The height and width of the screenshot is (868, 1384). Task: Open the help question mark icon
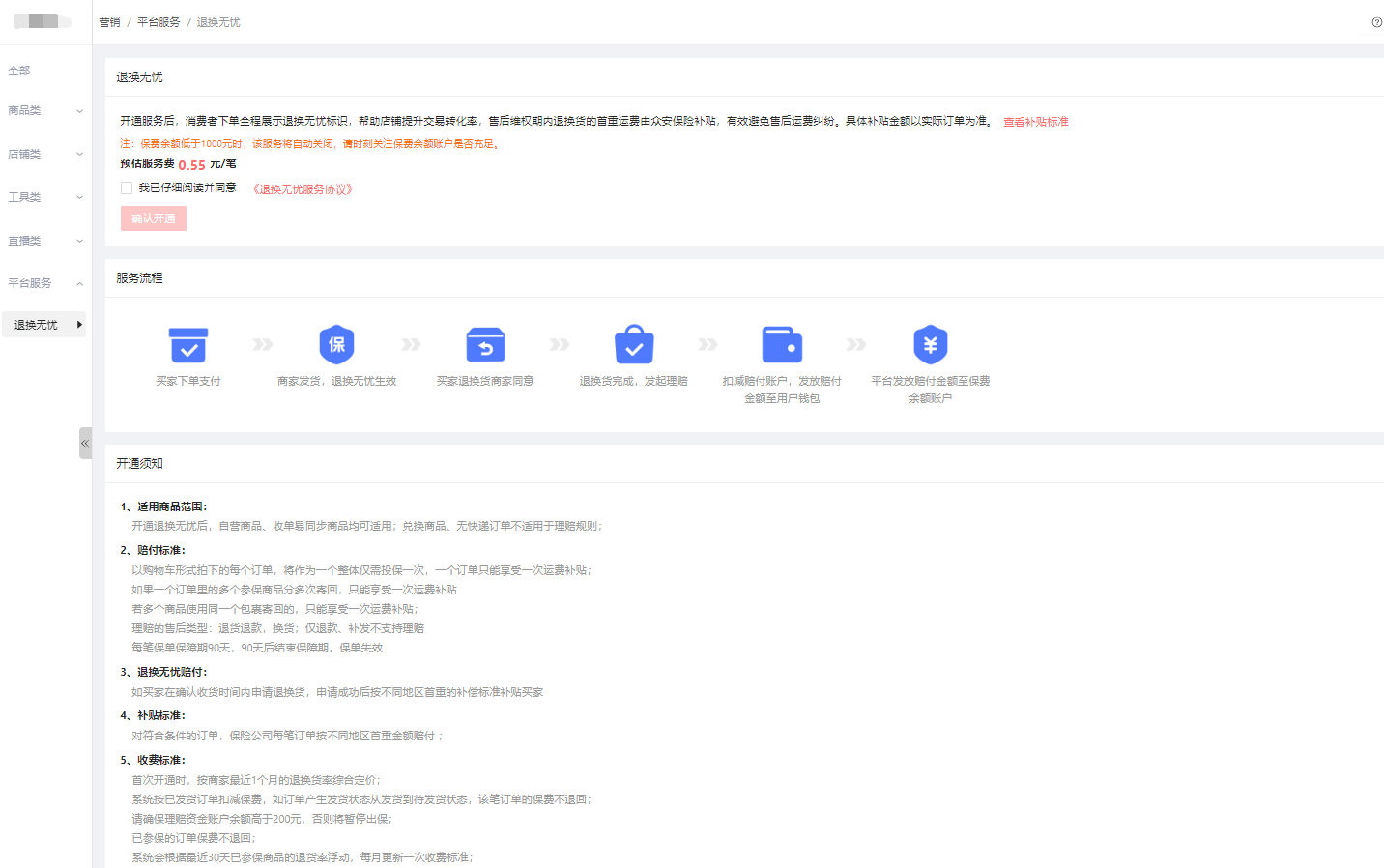pyautogui.click(x=1376, y=22)
